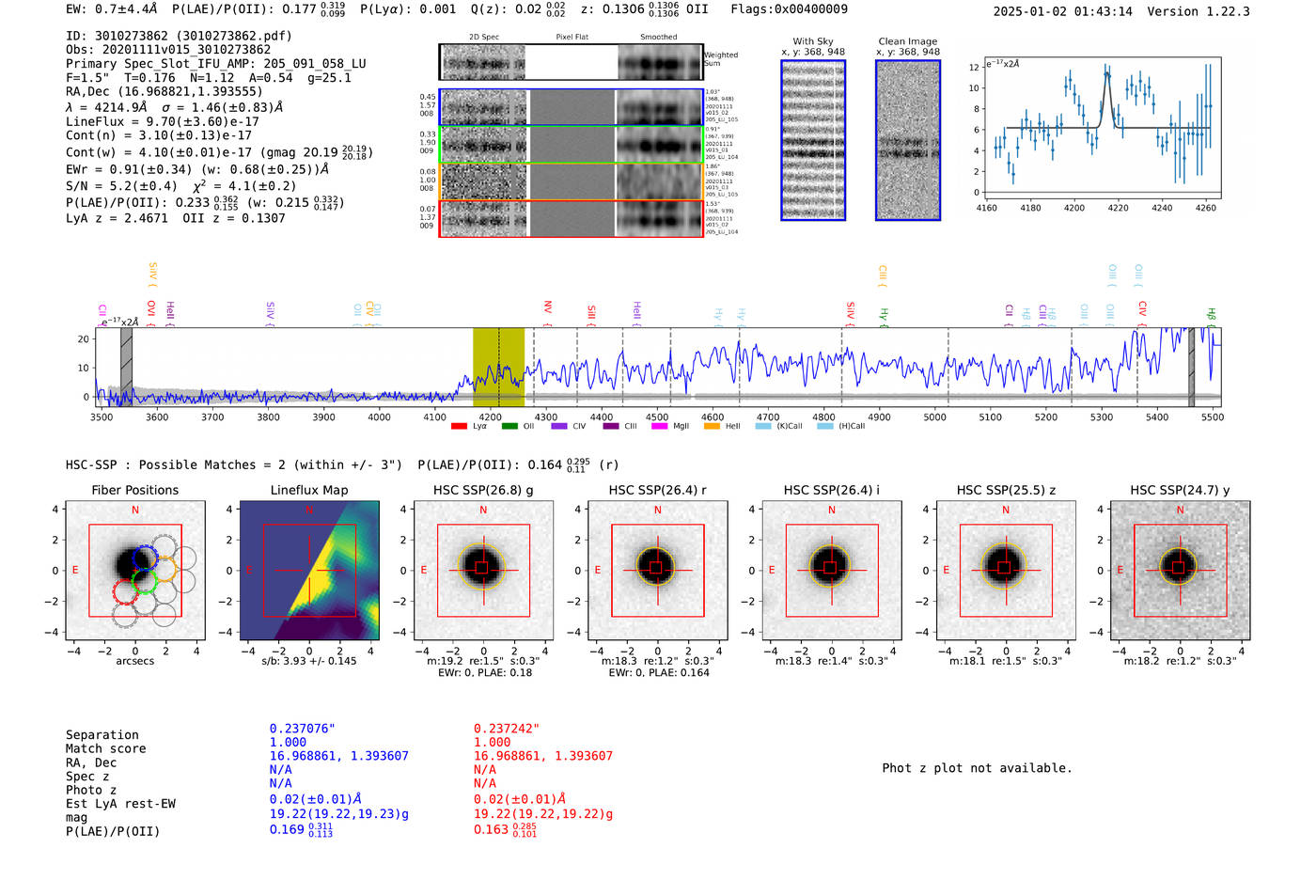Click the Est LyA rest-EW row label
The width and height of the screenshot is (1316, 896).
point(120,804)
